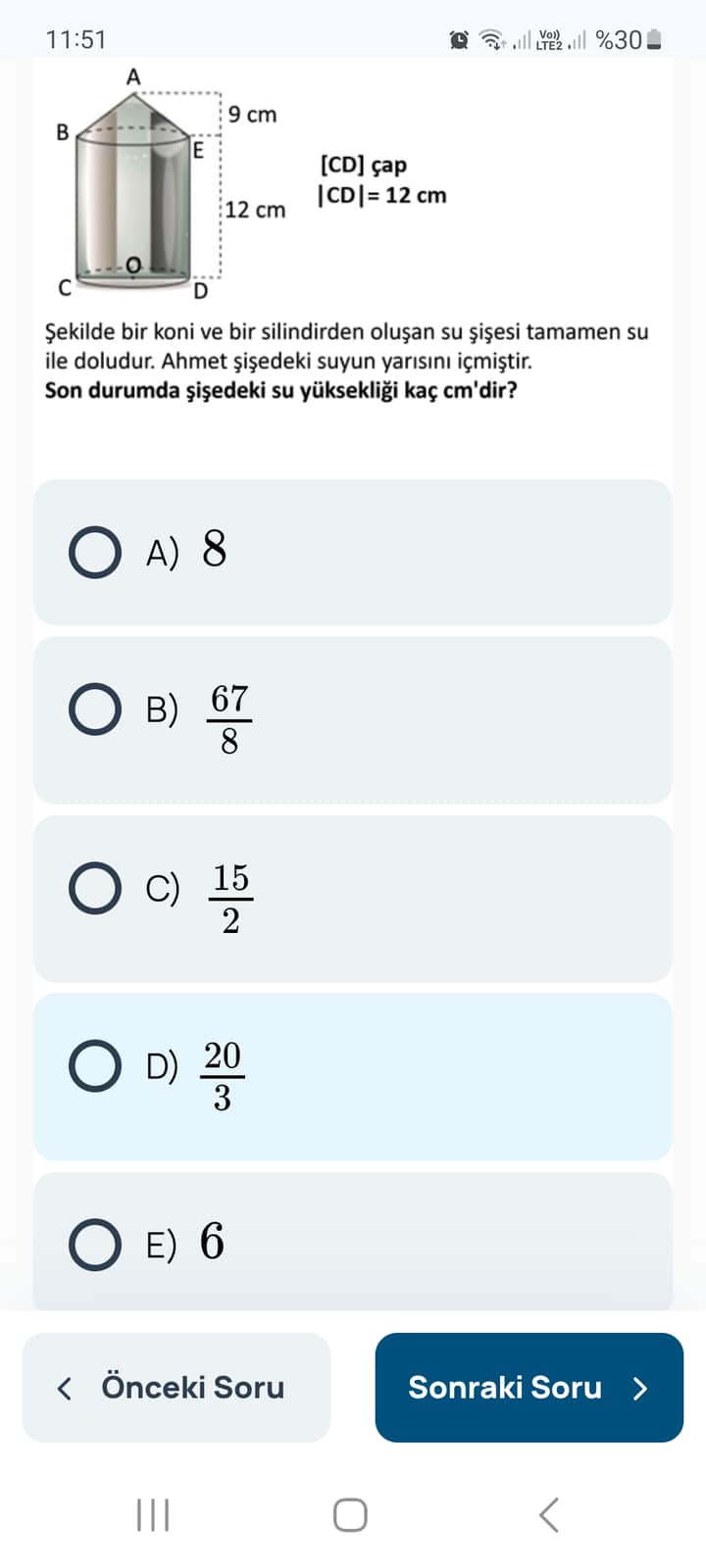Tap the 11:51 clock in status bar

click(76, 40)
